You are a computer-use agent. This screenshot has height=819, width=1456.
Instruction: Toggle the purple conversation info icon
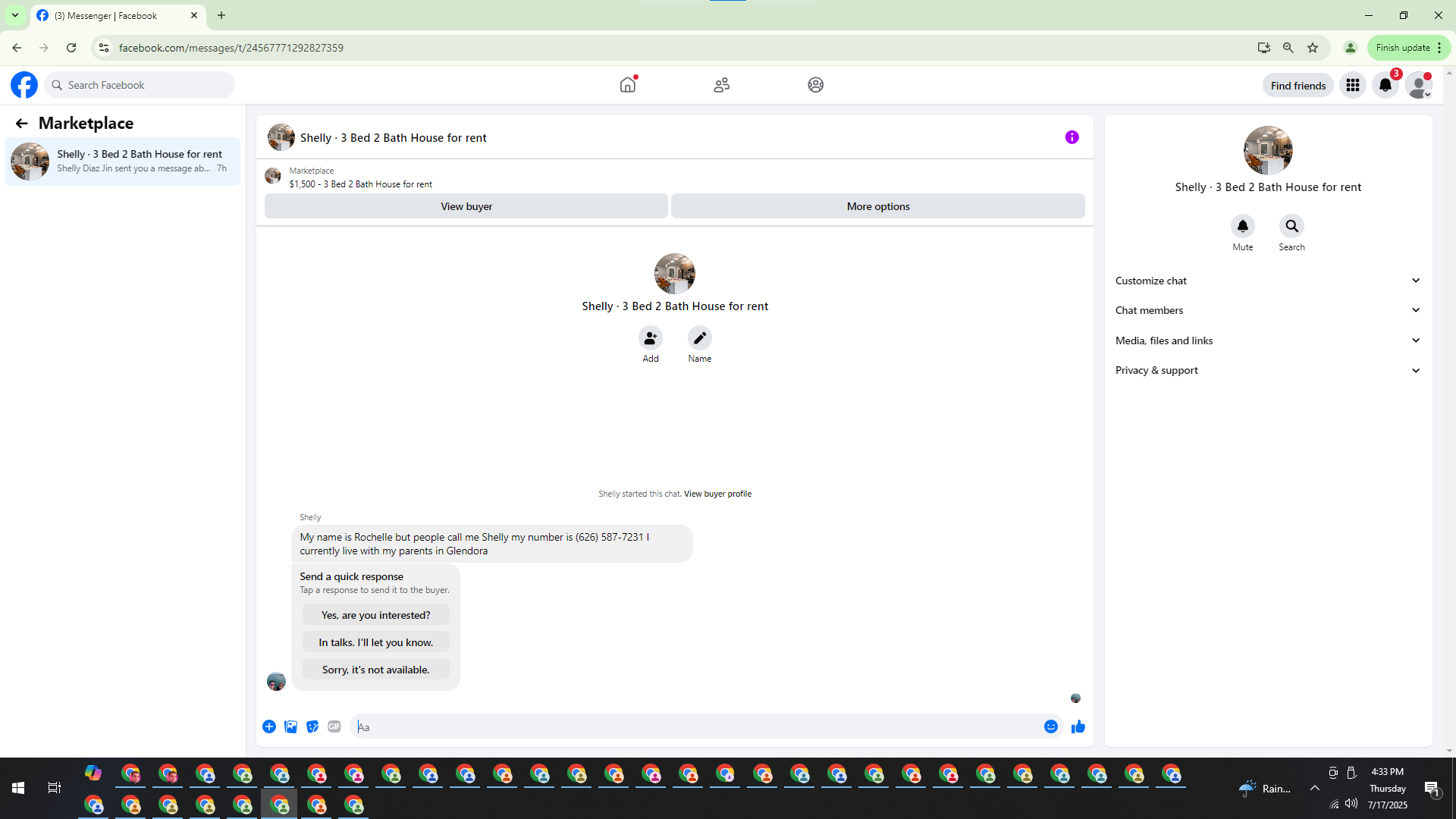point(1072,137)
